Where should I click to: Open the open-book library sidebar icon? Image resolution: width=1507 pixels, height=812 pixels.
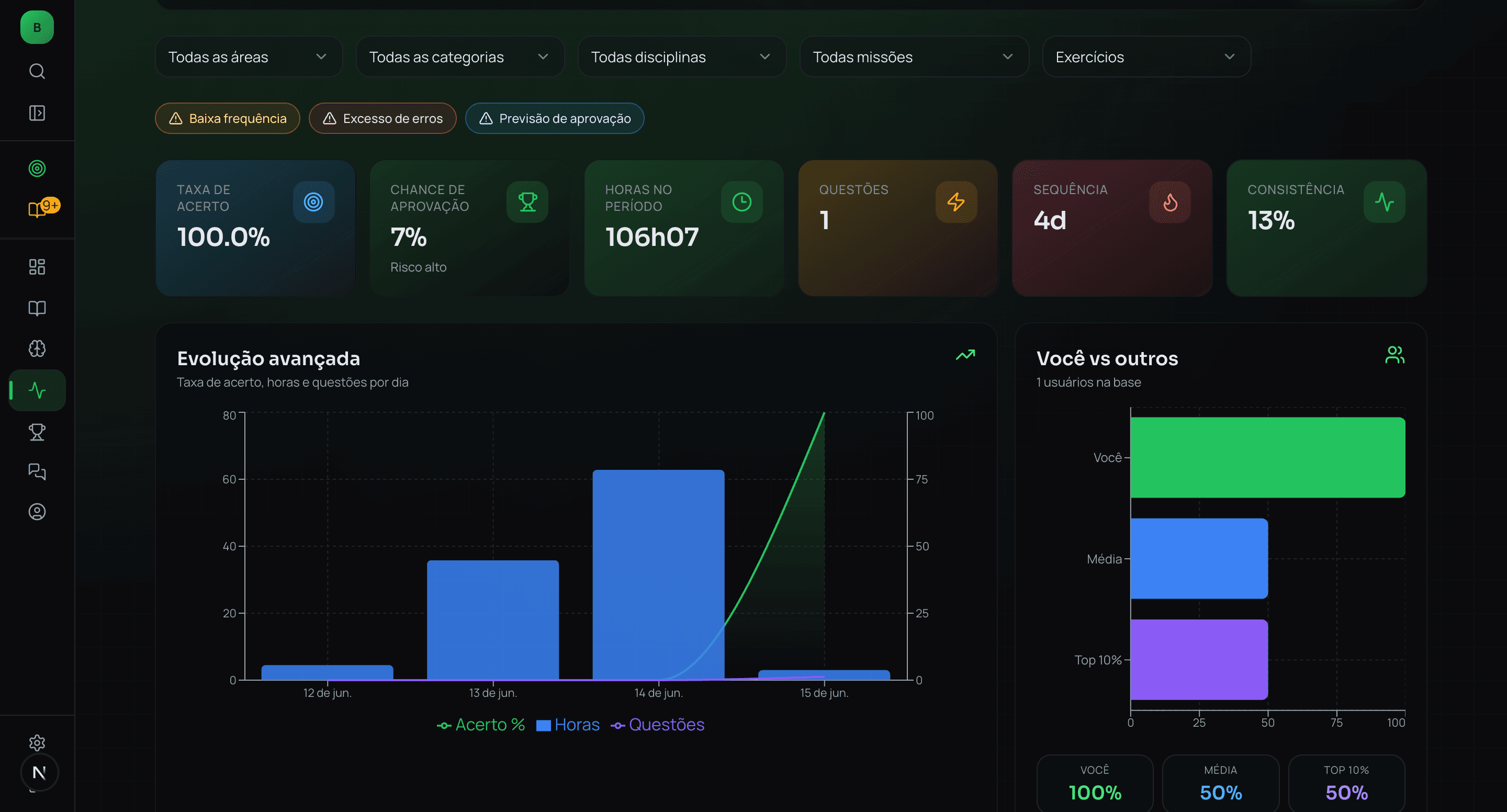(37, 308)
